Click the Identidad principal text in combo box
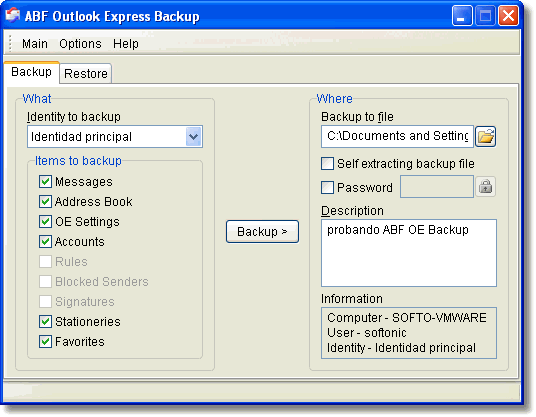Viewport: 536px width, 417px height. (81, 137)
